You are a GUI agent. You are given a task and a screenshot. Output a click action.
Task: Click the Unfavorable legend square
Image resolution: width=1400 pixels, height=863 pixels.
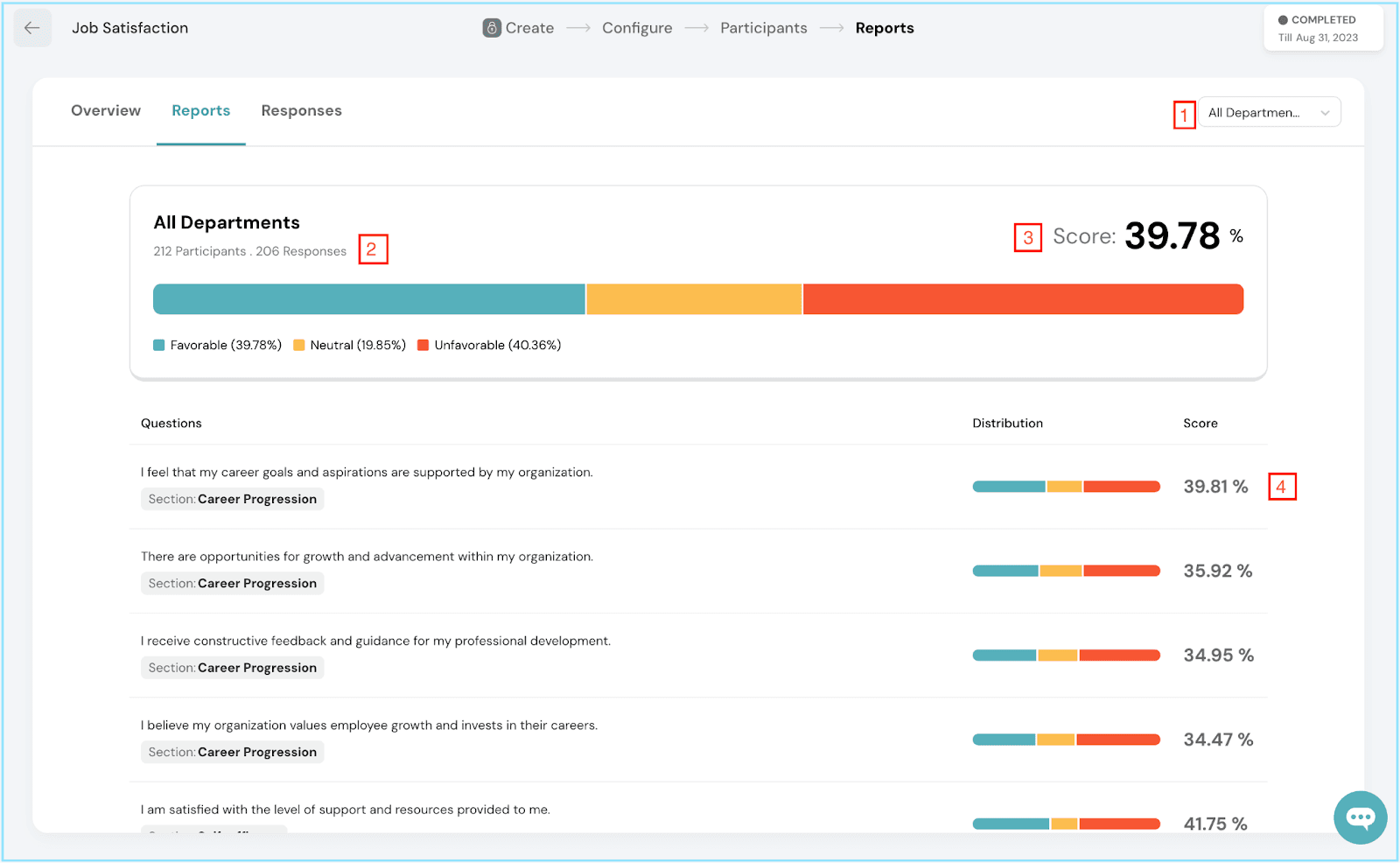pyautogui.click(x=423, y=345)
